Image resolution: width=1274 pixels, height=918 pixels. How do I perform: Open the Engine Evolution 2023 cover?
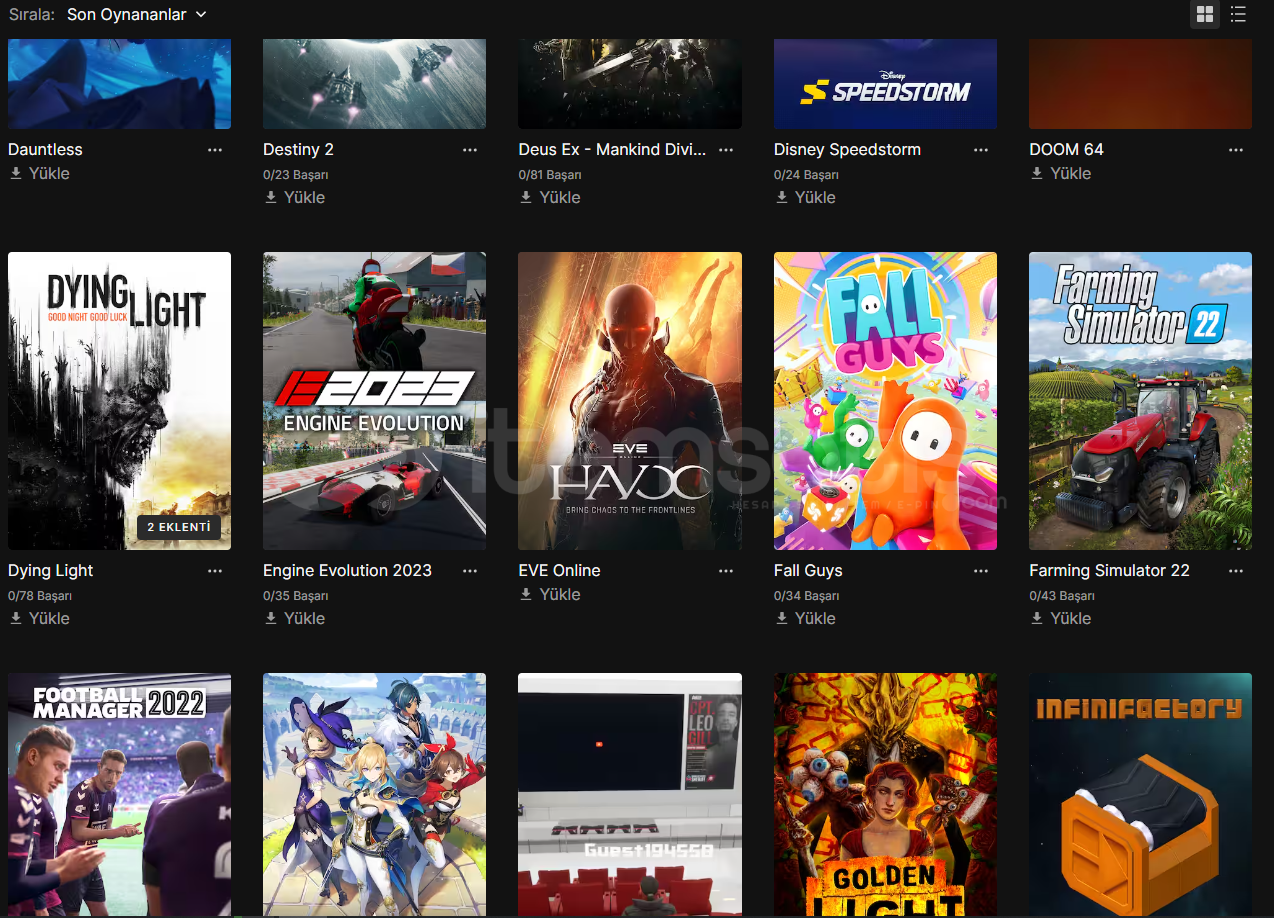point(374,400)
